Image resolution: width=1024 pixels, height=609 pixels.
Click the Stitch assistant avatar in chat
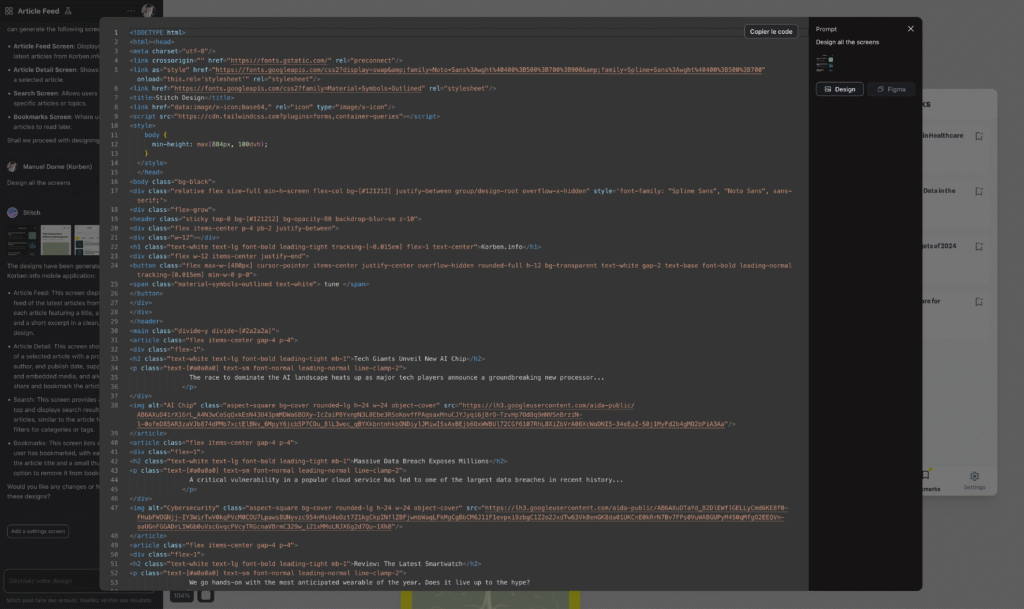coord(12,213)
